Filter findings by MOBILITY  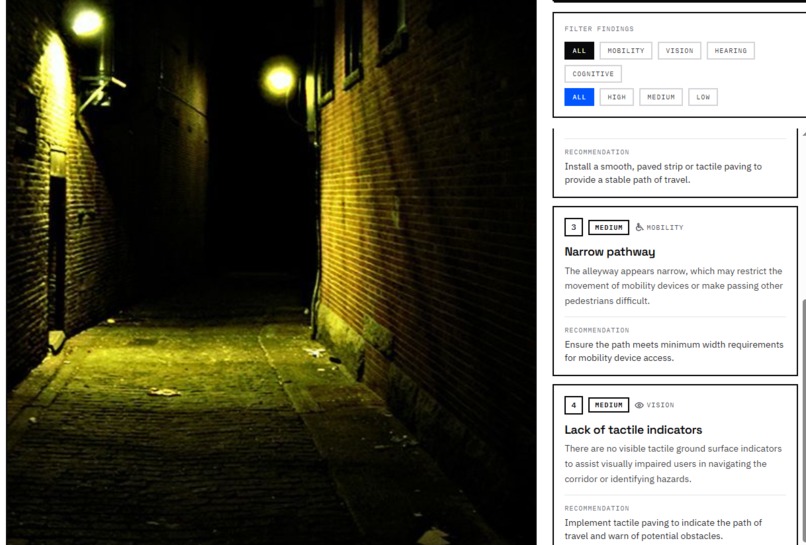(626, 50)
